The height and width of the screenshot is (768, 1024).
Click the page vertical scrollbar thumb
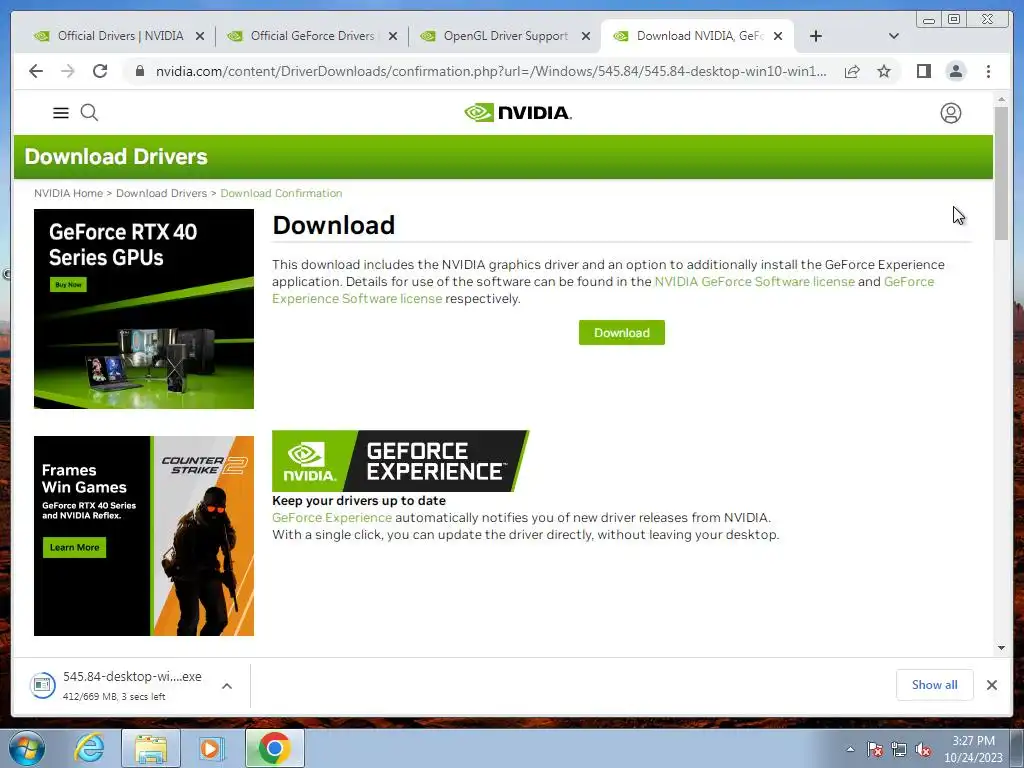[1001, 172]
